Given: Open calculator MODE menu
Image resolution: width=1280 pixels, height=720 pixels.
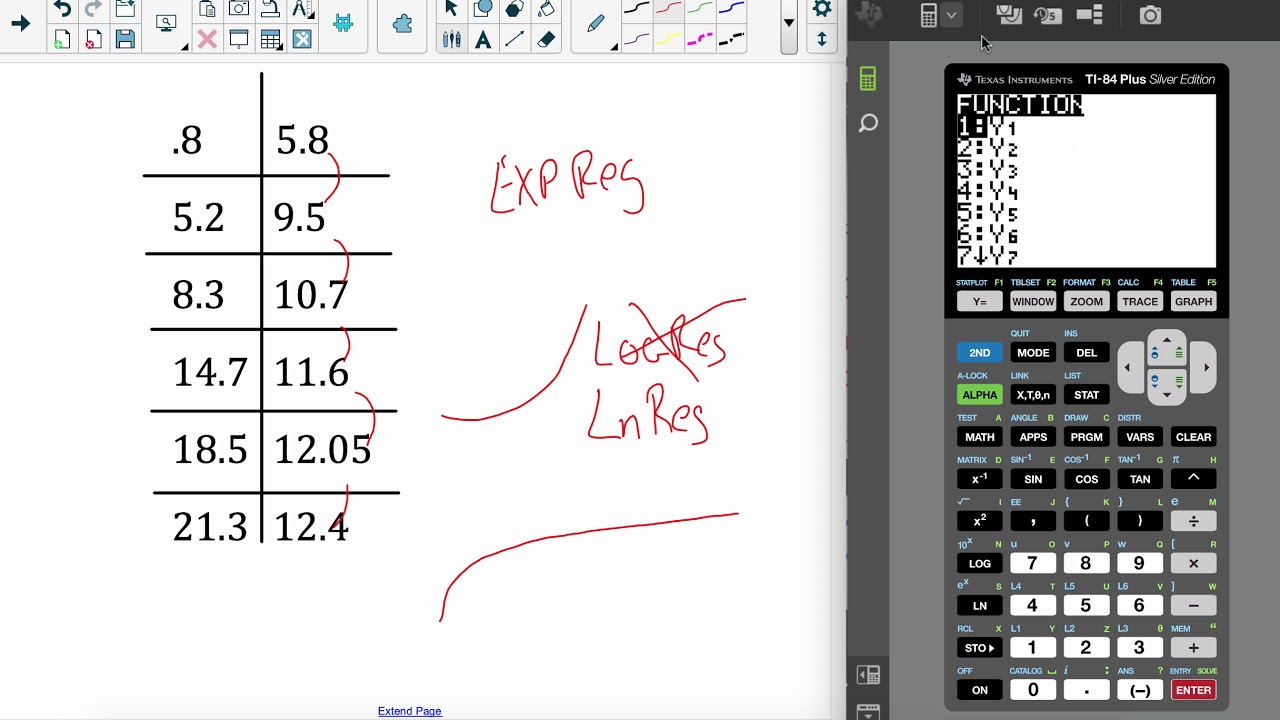Looking at the screenshot, I should [x=1033, y=353].
